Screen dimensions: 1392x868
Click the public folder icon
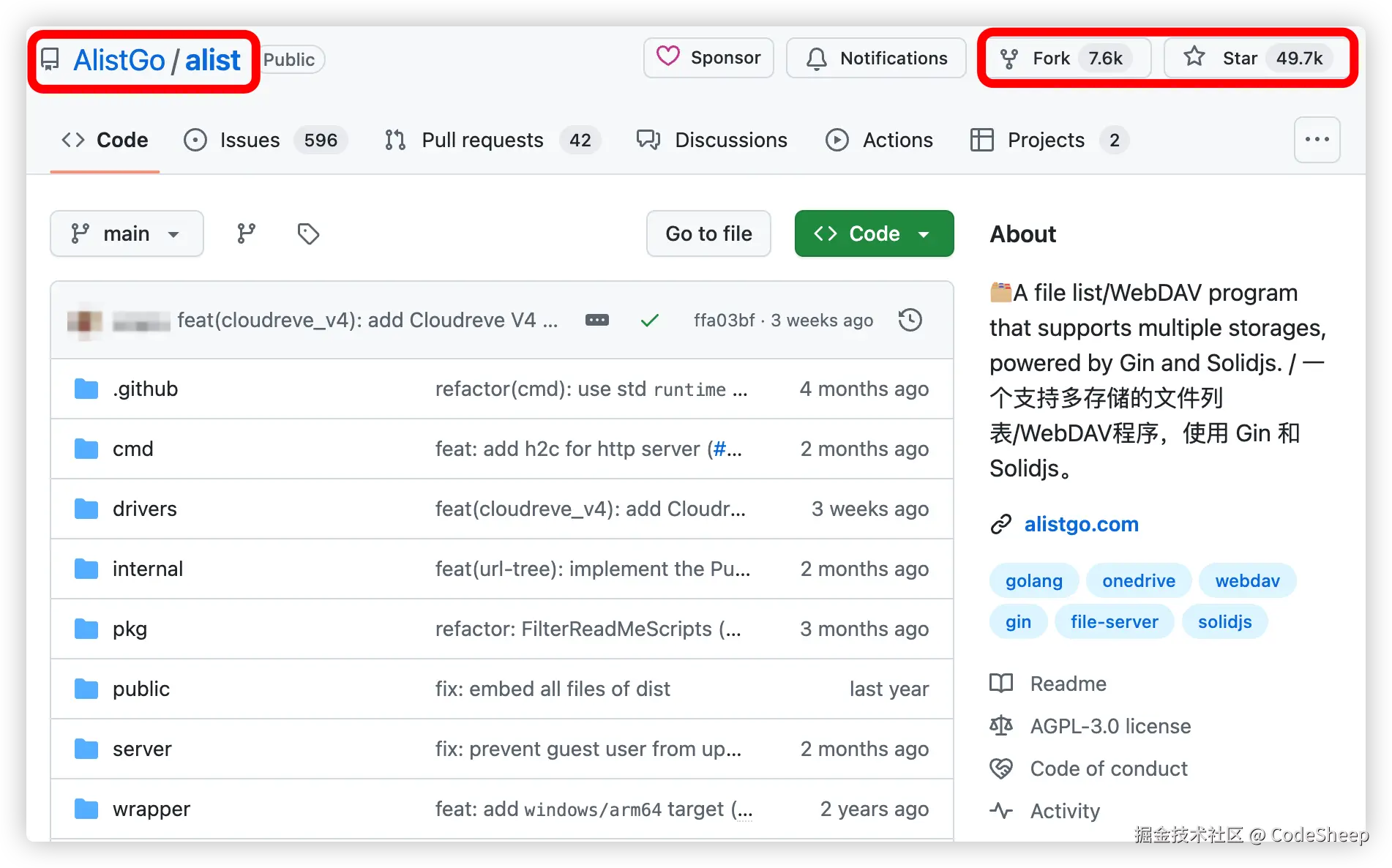click(86, 689)
